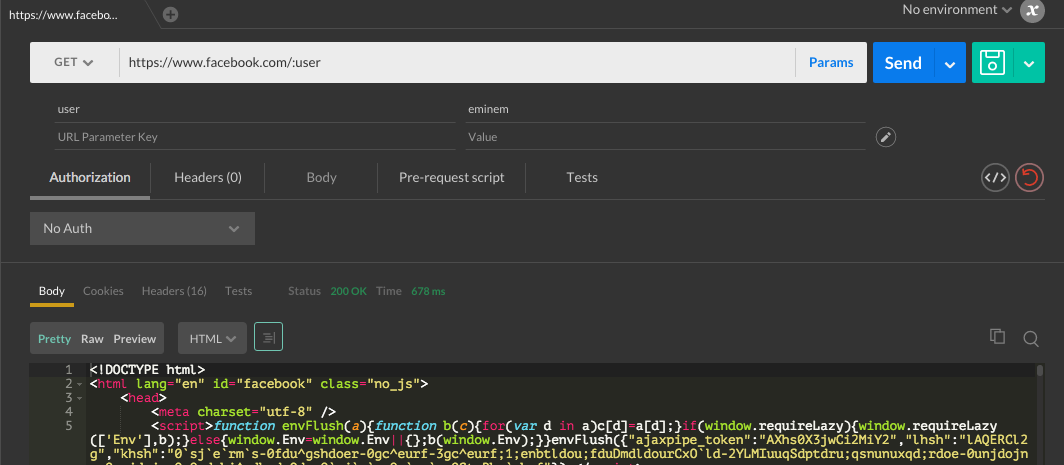This screenshot has height=465, width=1064.
Task: Click the 678 ms time value
Action: point(428,291)
